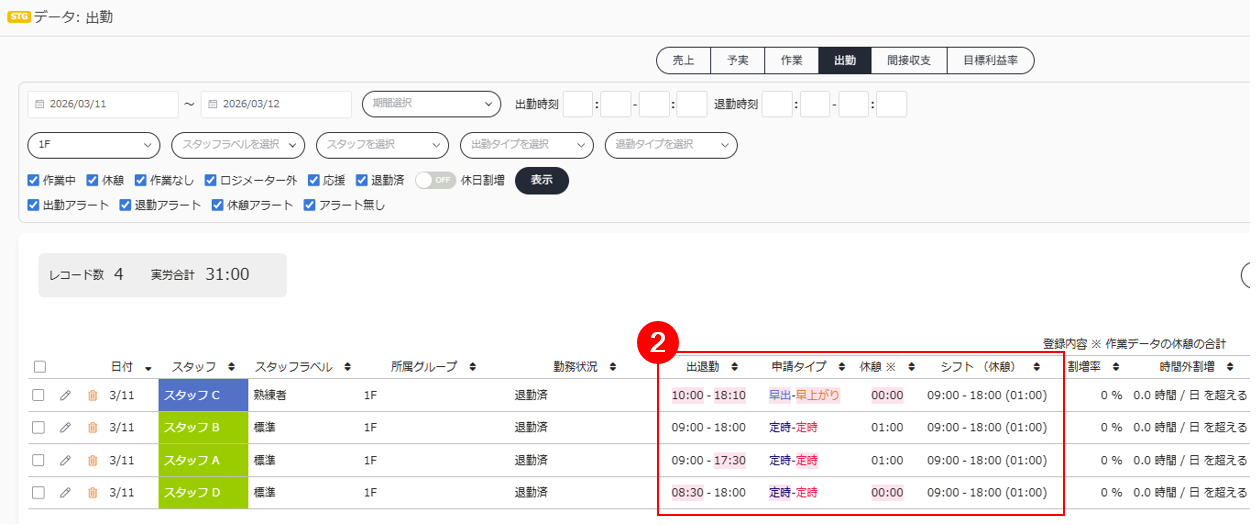1256x525 pixels.
Task: Toggle 作業中 checkbox
Action: (34, 180)
